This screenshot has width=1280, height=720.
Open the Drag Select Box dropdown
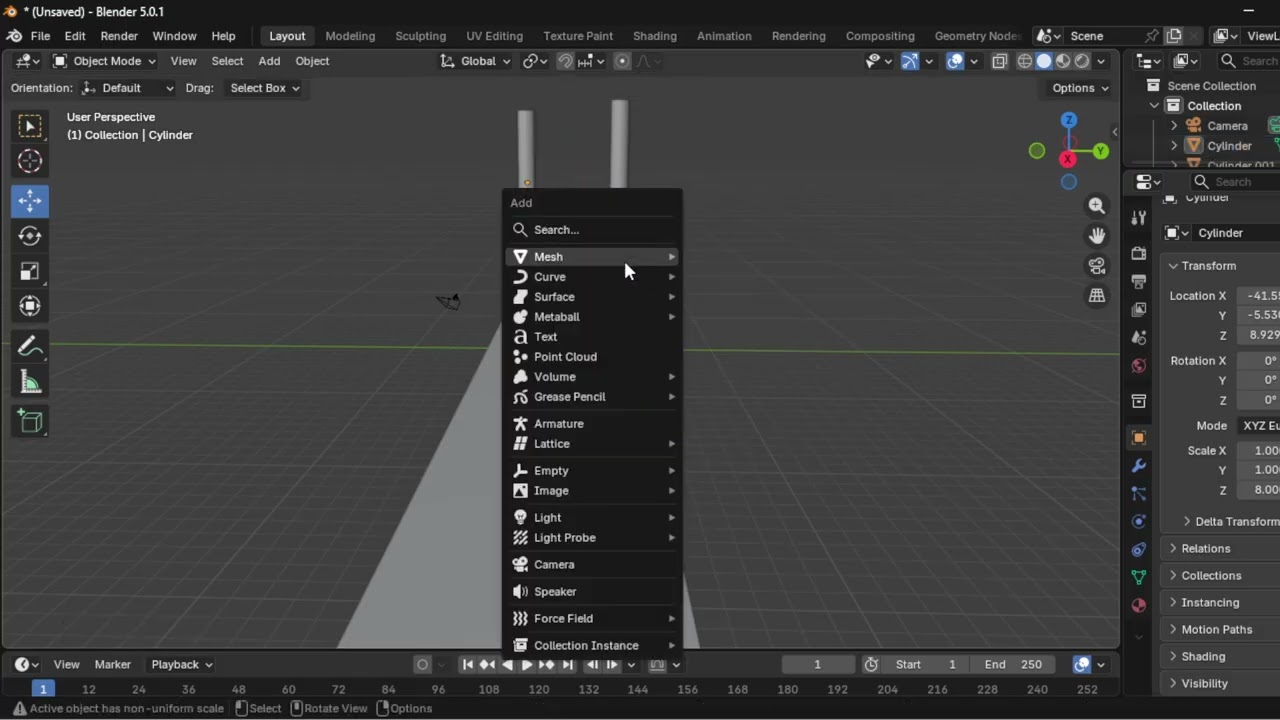click(x=263, y=88)
